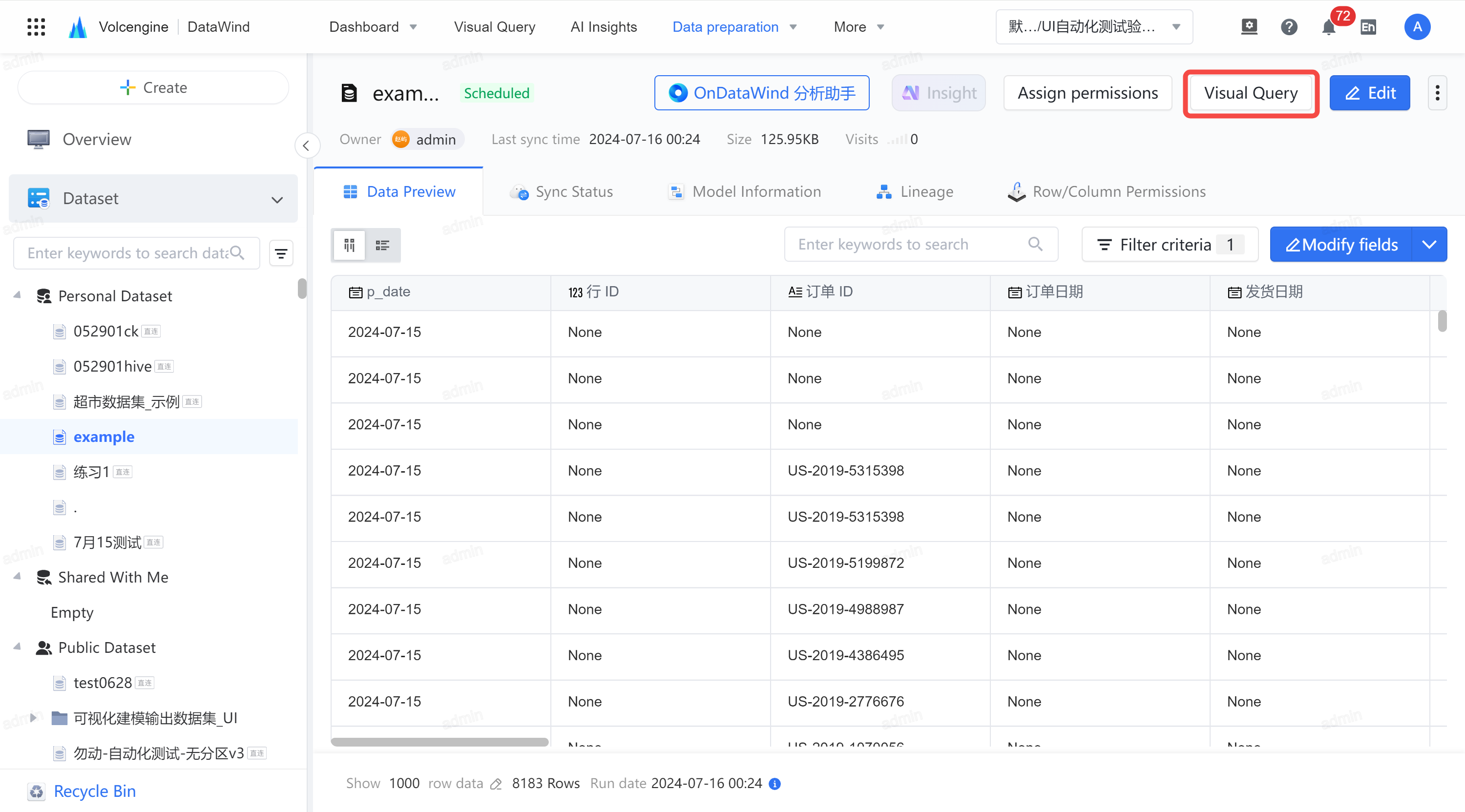Click the Recycle Bin icon
The image size is (1465, 812).
pyautogui.click(x=37, y=791)
